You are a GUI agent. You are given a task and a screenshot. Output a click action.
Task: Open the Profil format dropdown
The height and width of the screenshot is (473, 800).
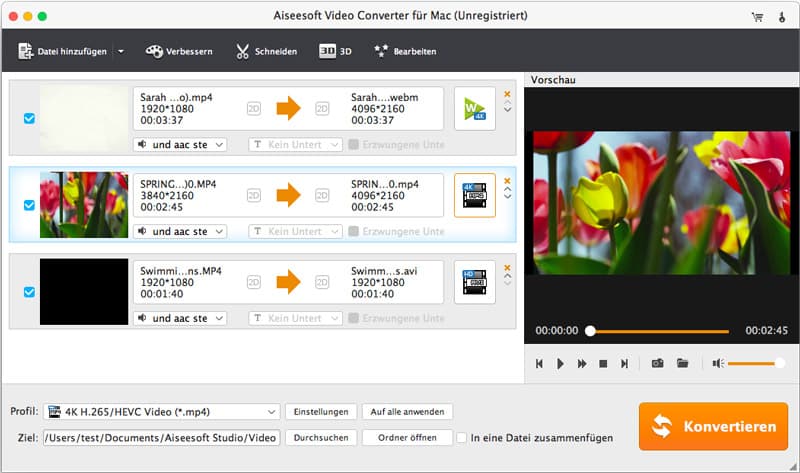click(x=162, y=412)
